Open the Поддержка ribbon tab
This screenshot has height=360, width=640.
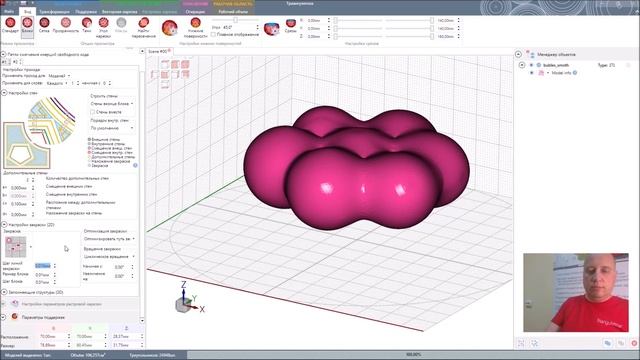[x=86, y=11]
